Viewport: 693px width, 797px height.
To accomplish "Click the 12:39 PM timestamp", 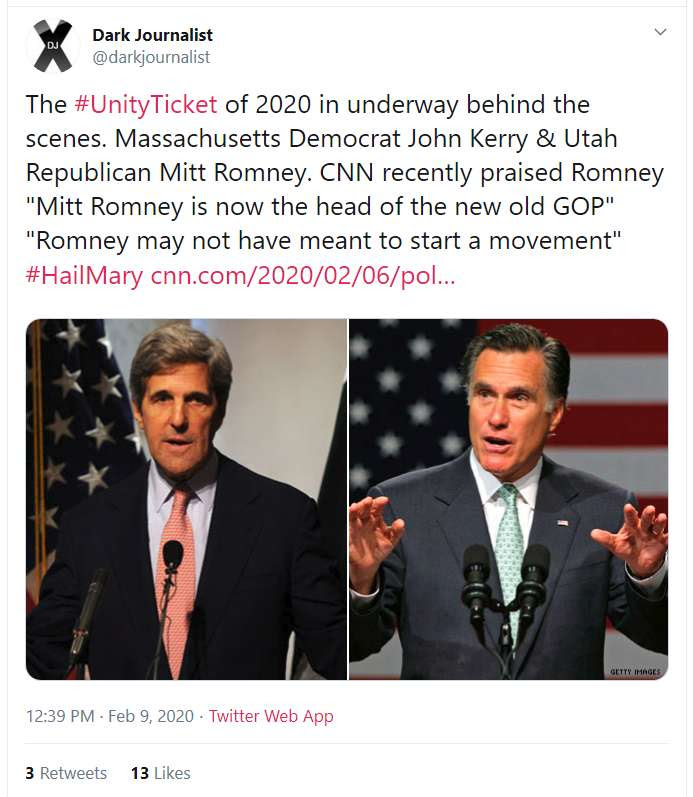I will pyautogui.click(x=60, y=716).
